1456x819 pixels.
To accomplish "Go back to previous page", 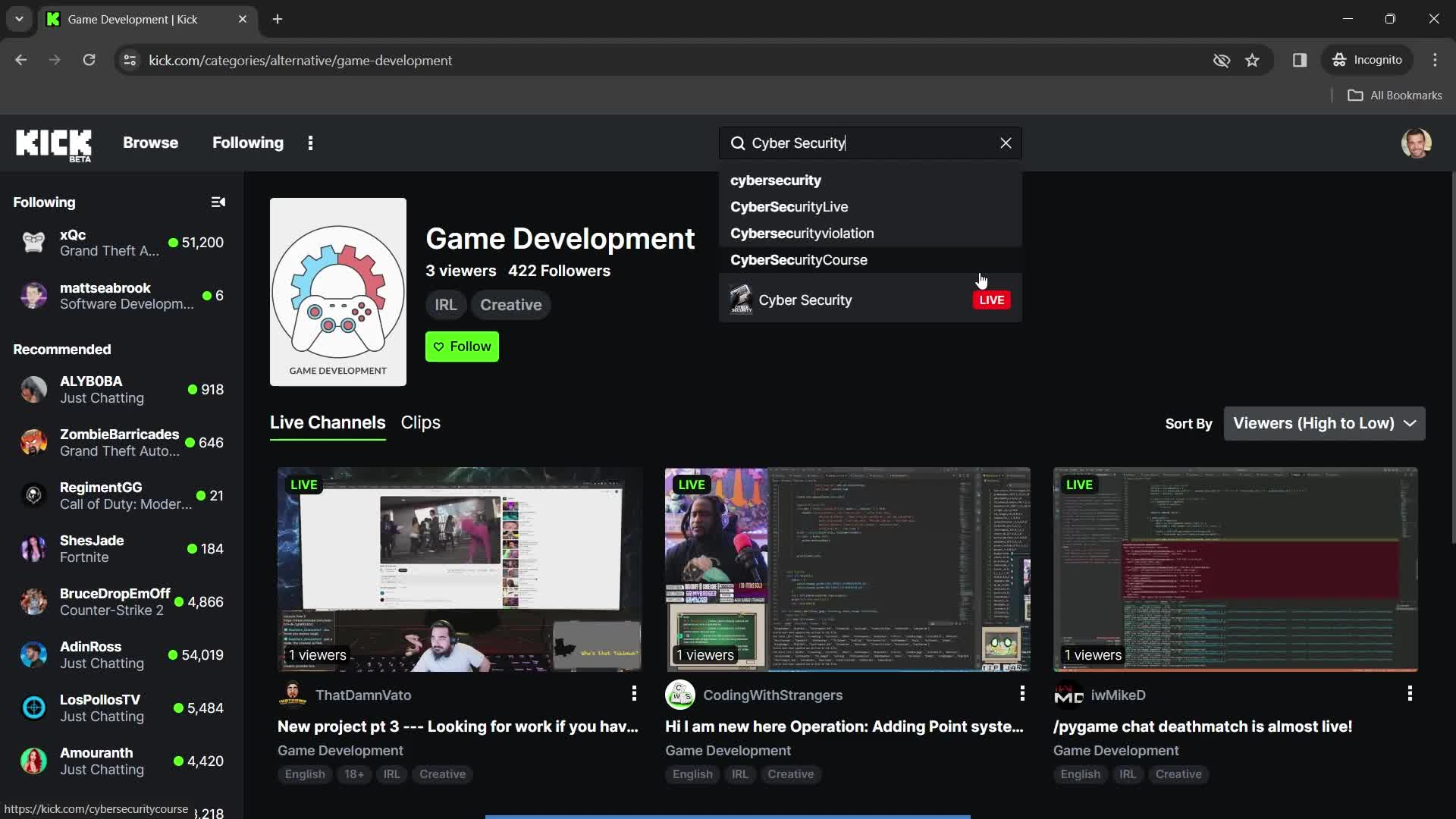I will point(20,60).
